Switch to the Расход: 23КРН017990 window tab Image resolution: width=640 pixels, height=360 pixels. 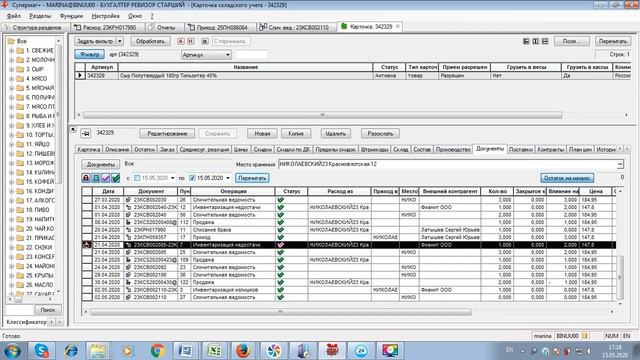tap(107, 27)
